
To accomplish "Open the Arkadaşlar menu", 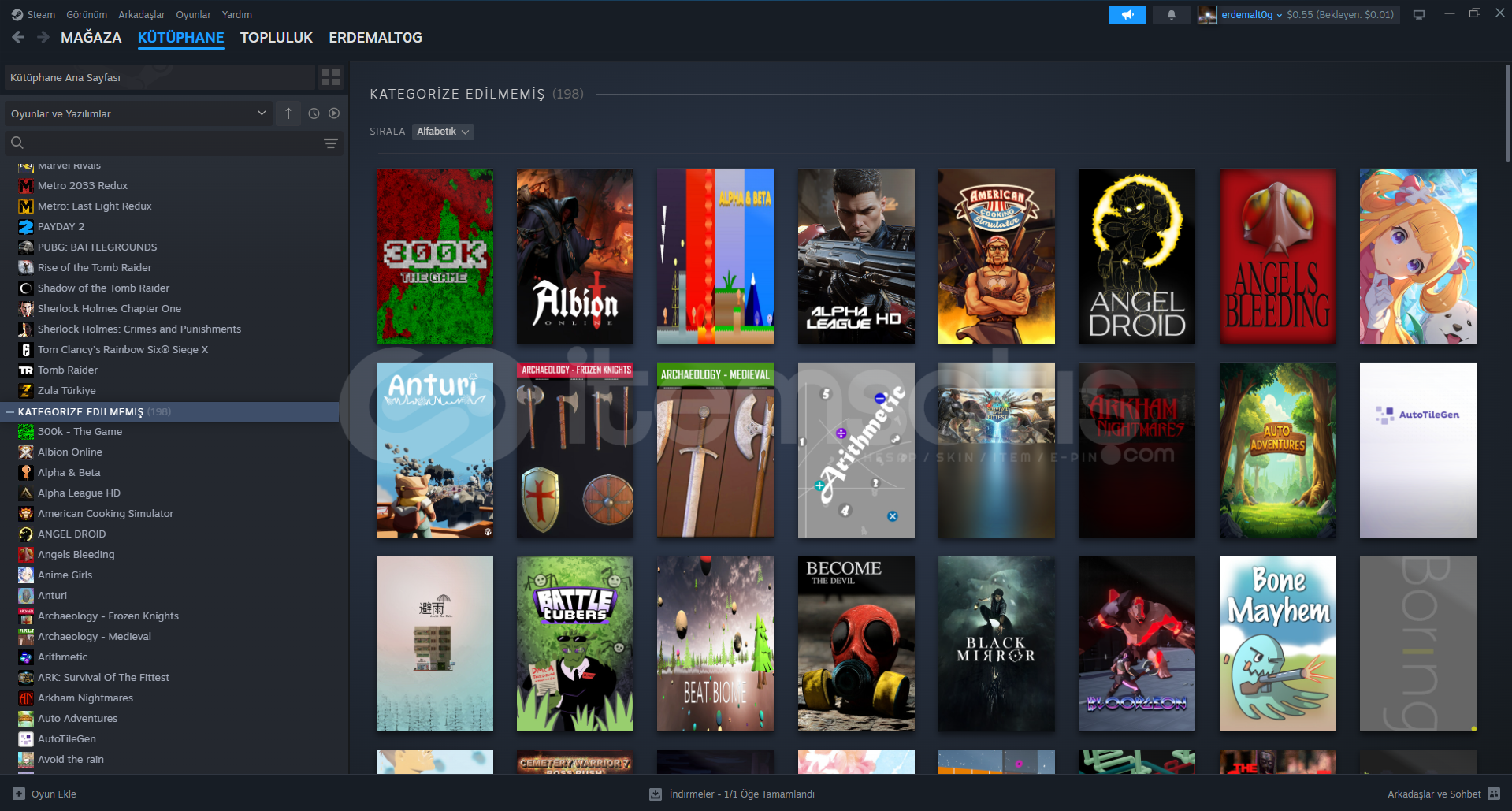I will pos(142,15).
